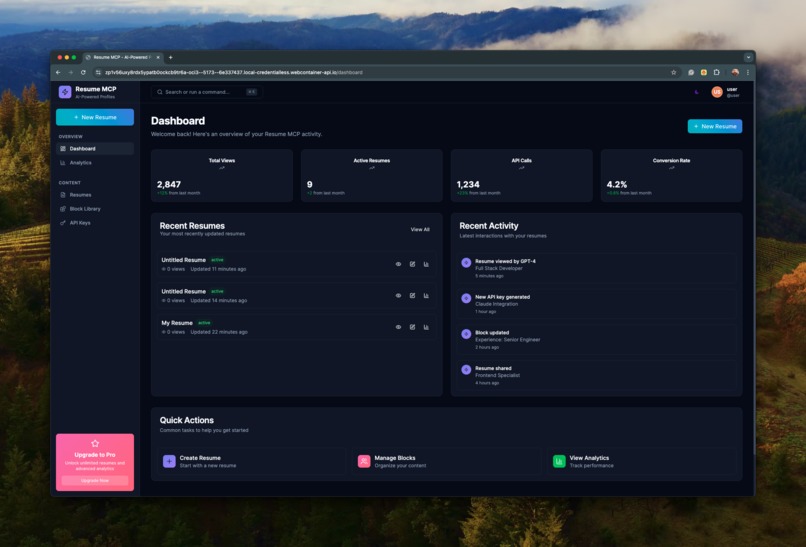
Task: Open Resumes in the sidebar
Action: tap(95, 195)
